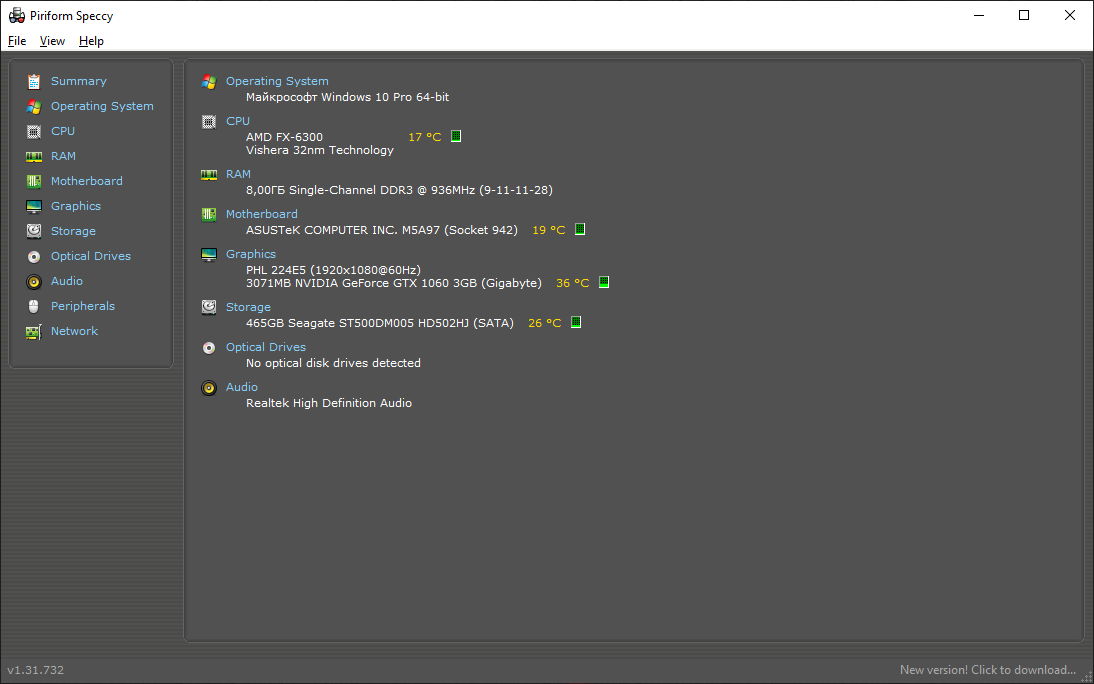
Task: Maximize the Speccy window
Action: click(1024, 15)
